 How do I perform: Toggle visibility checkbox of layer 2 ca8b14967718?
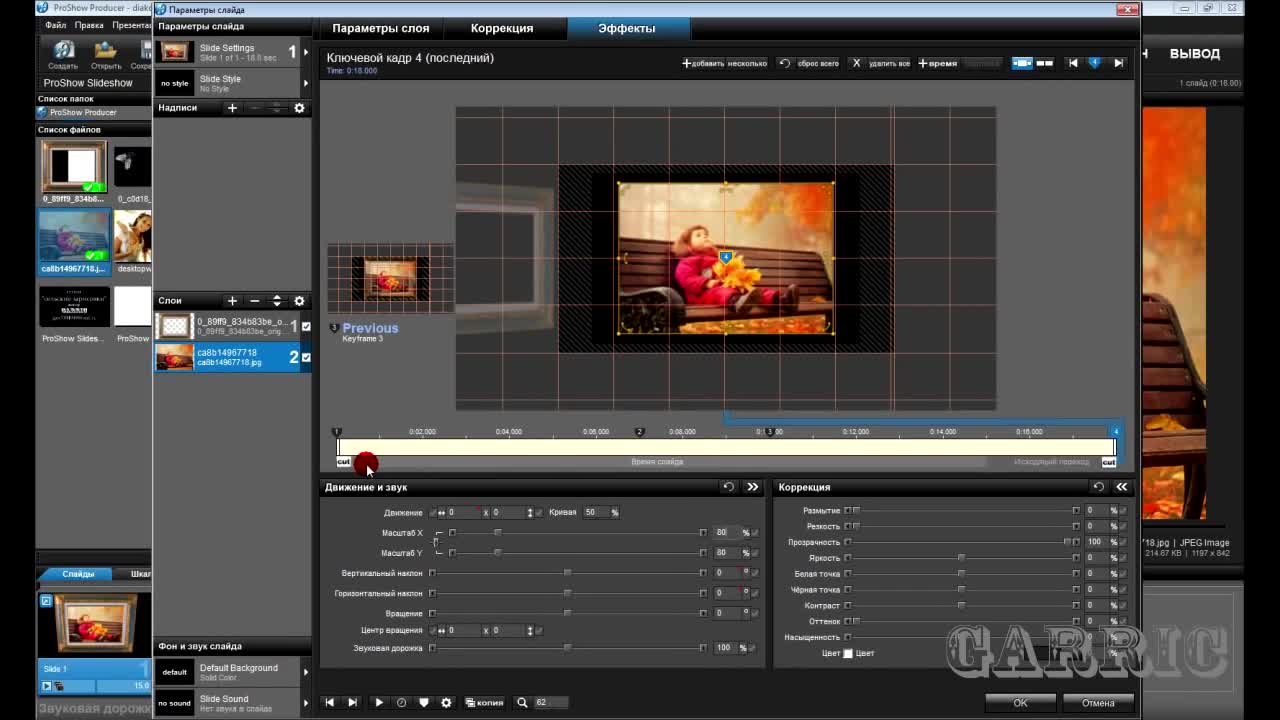pyautogui.click(x=306, y=357)
